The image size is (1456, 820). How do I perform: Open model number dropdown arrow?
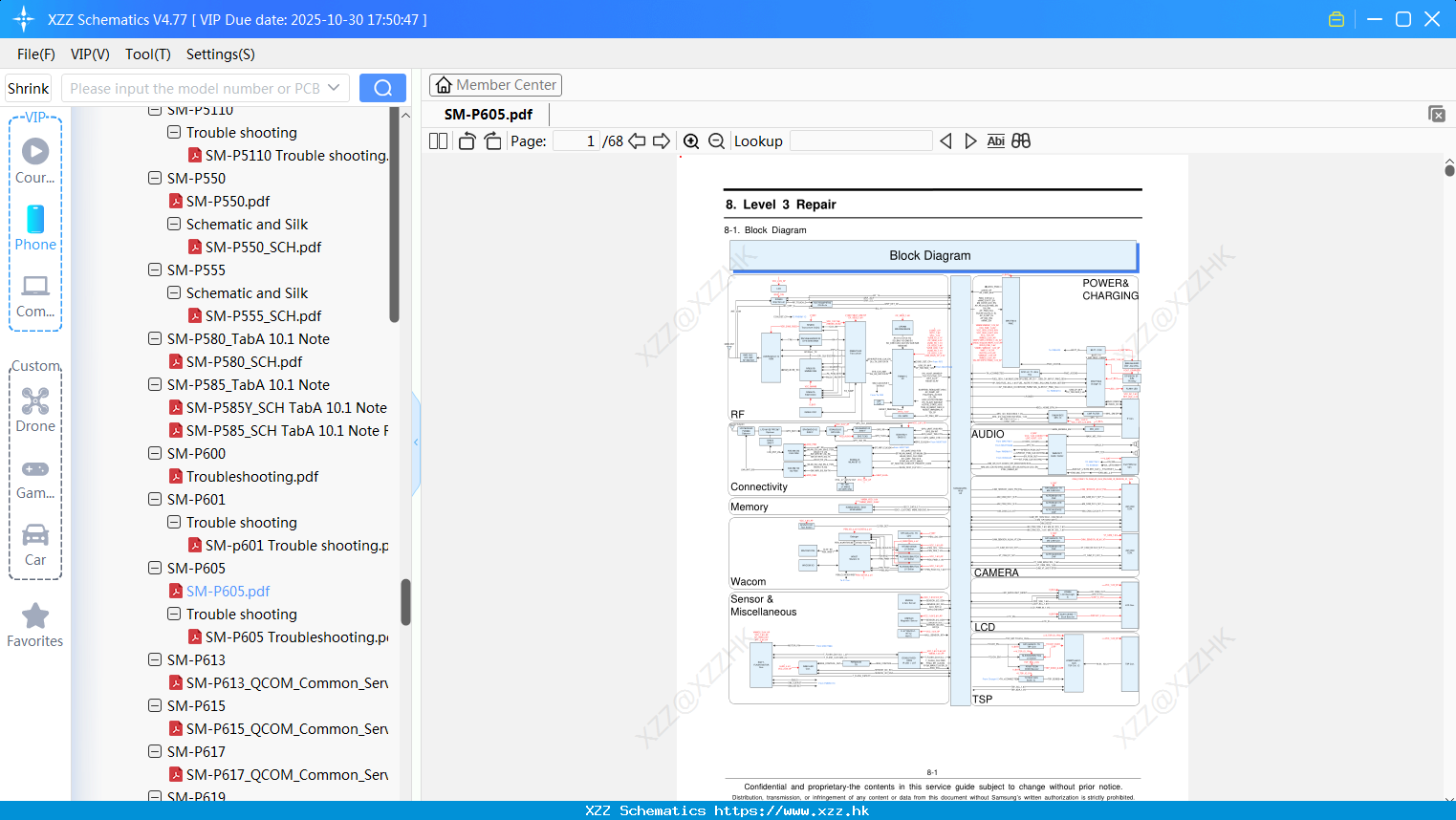click(x=334, y=88)
